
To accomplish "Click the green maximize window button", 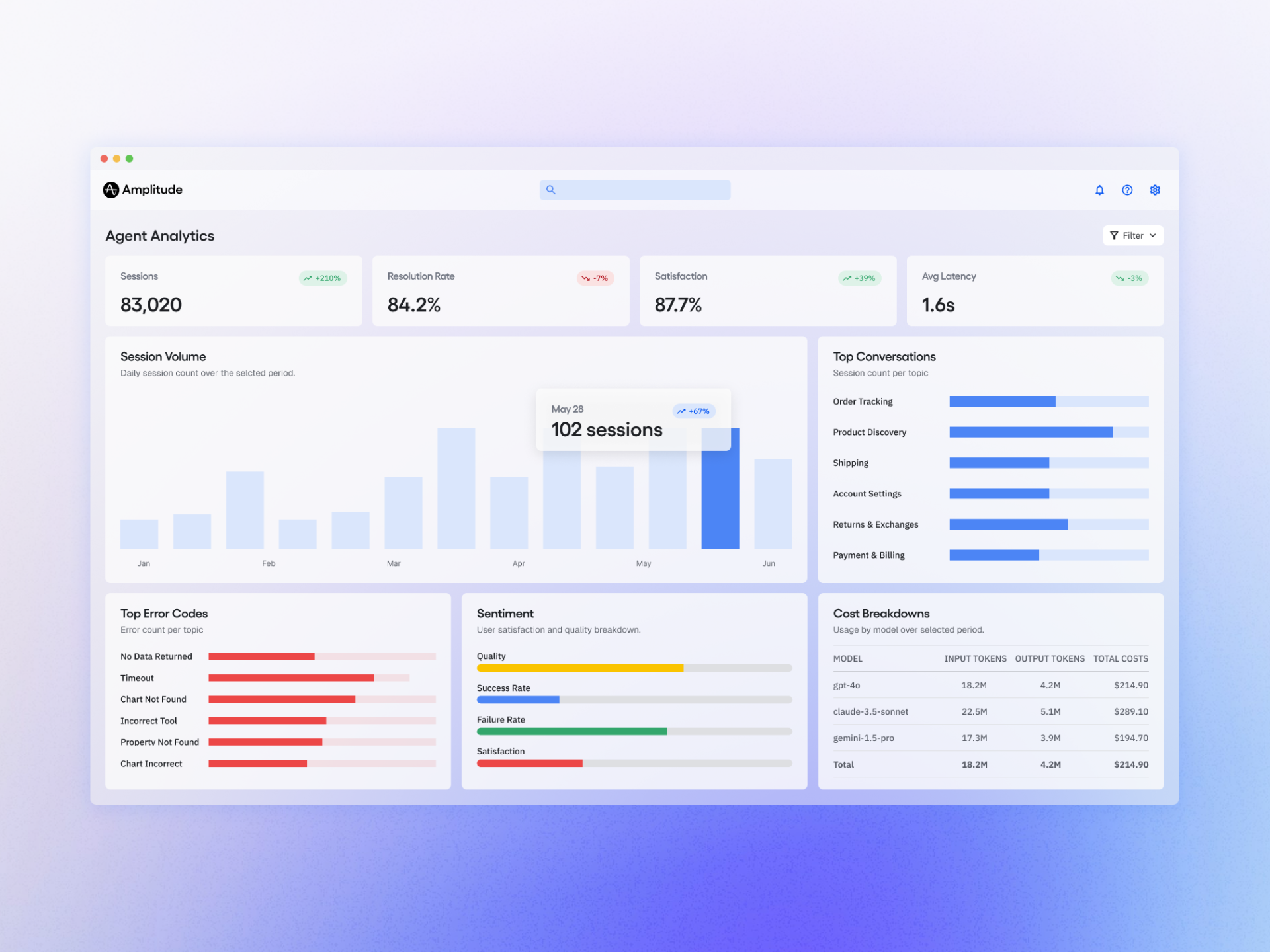I will click(x=130, y=159).
